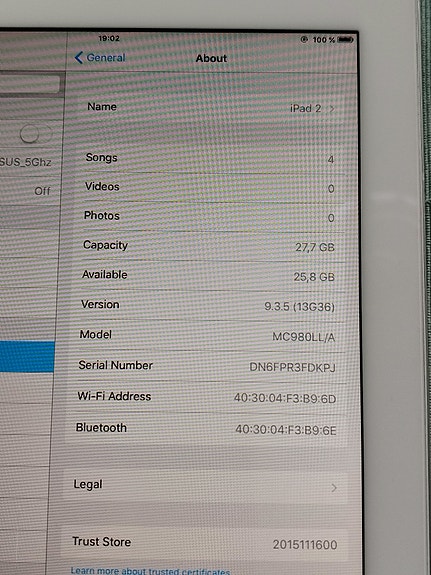Open the Legal section
This screenshot has width=431, height=575.
point(205,486)
